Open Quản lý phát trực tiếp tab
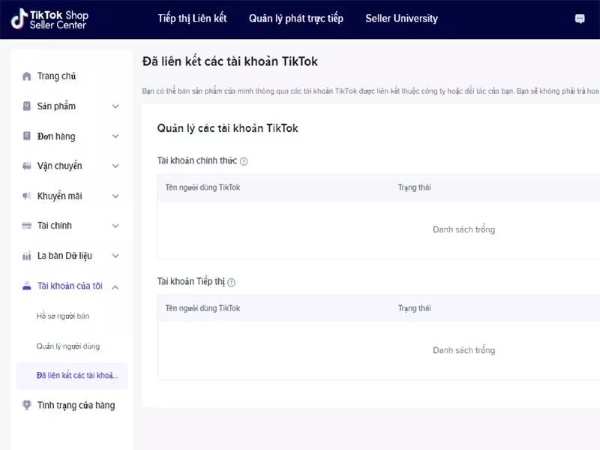 (296, 18)
